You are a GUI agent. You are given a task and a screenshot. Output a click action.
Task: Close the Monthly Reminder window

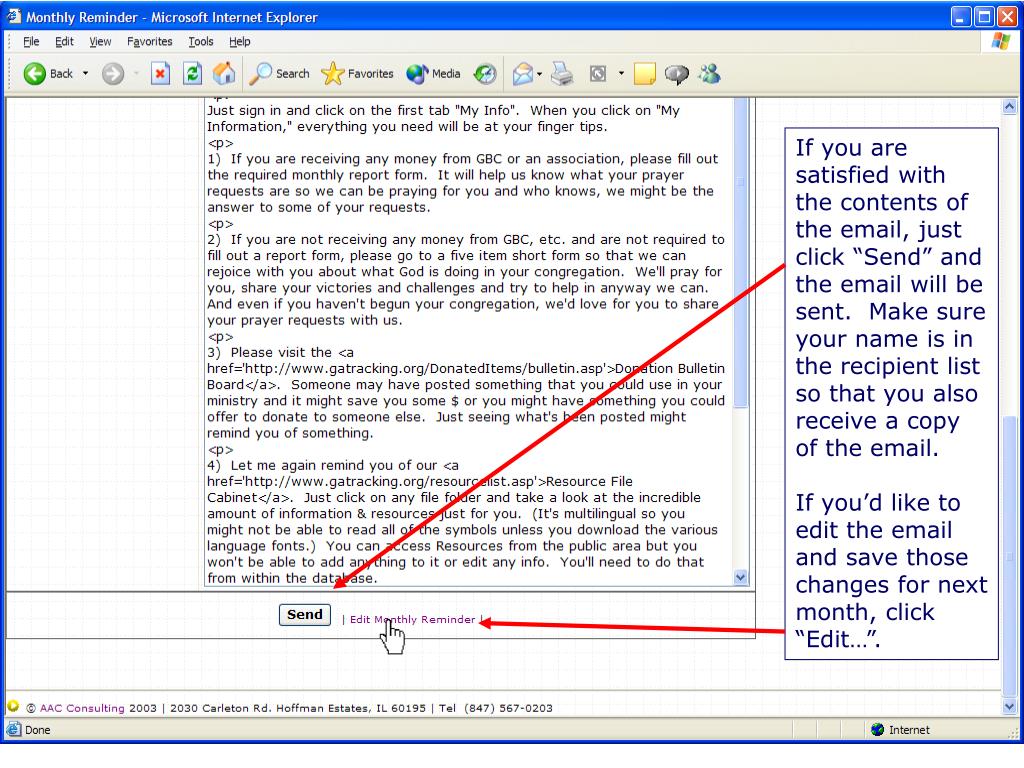click(1006, 16)
